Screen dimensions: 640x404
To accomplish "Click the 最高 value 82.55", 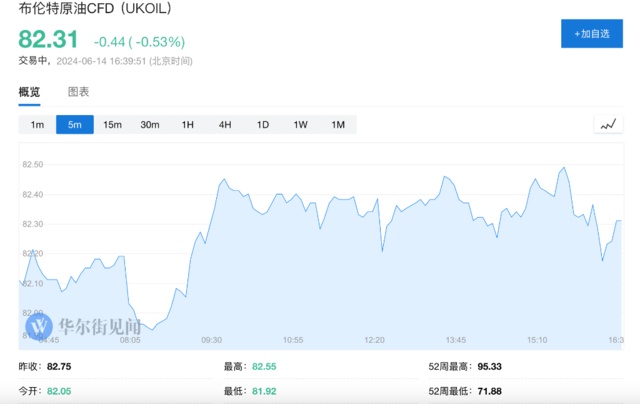I will tap(265, 368).
